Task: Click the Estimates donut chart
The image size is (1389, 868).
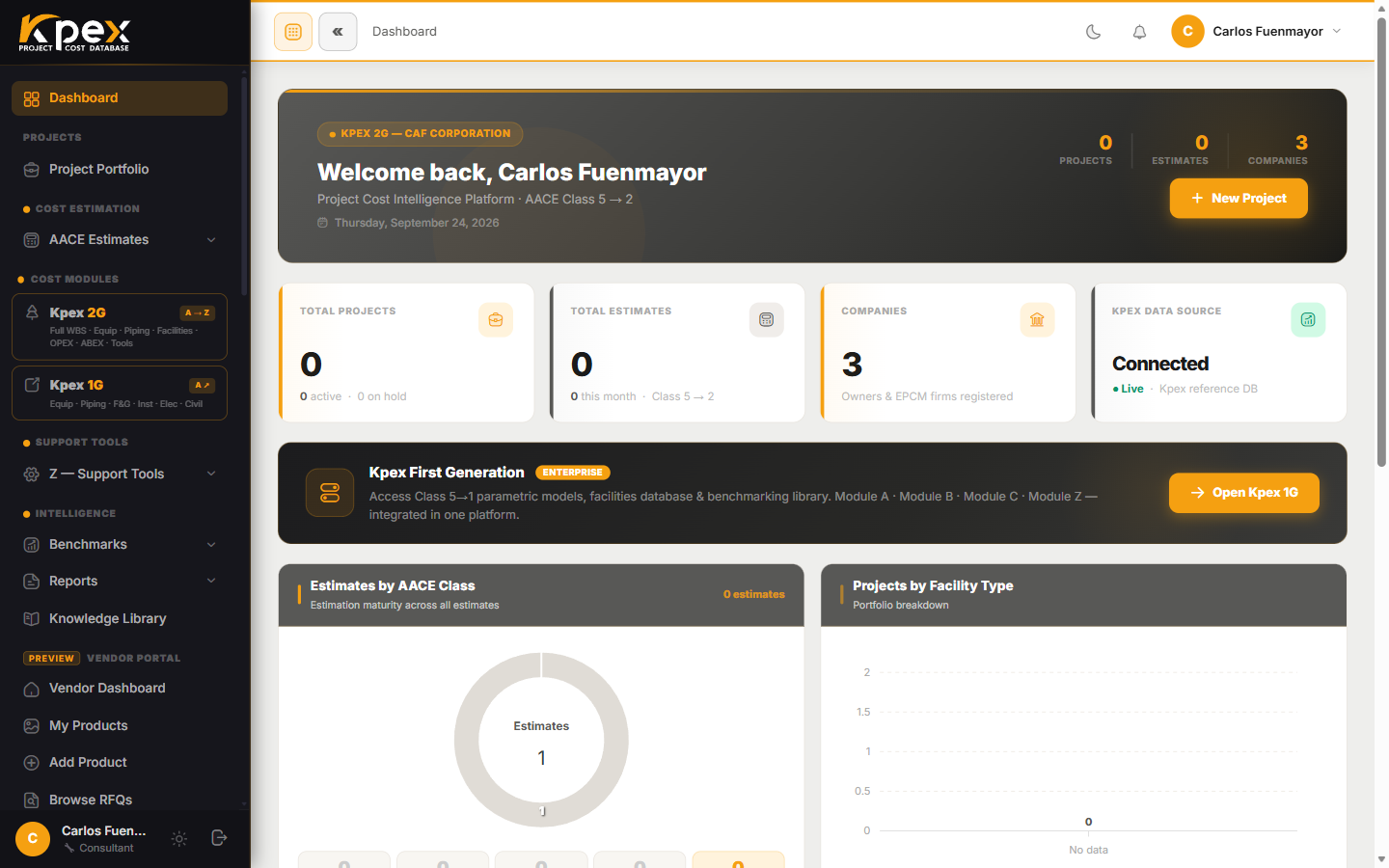Action: click(541, 740)
